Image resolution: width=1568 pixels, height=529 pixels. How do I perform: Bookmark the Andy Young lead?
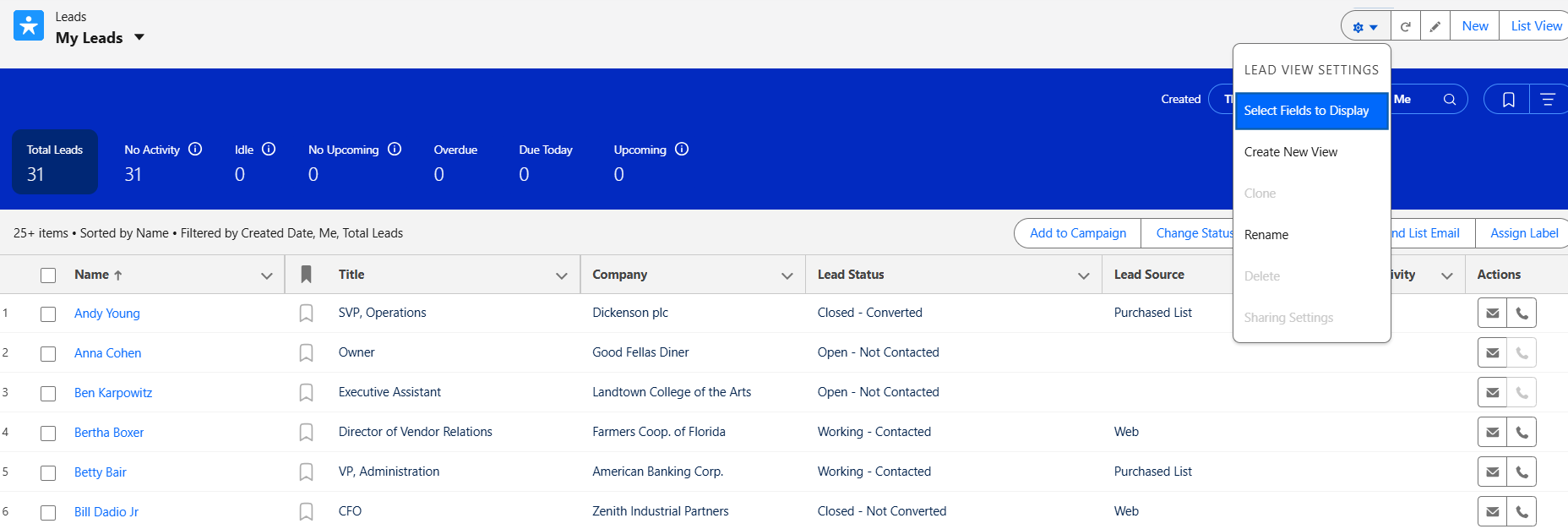pos(306,314)
